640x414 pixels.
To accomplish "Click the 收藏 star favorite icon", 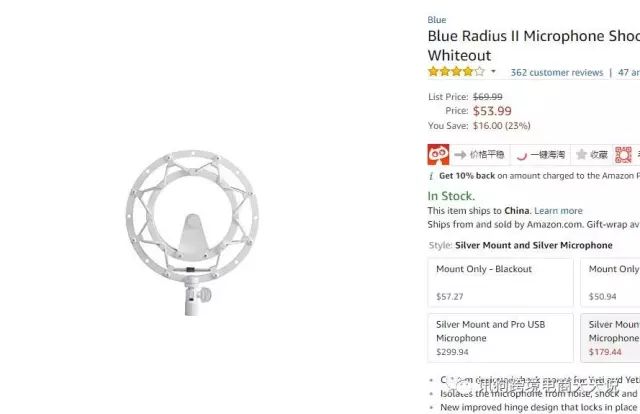I will (x=581, y=154).
